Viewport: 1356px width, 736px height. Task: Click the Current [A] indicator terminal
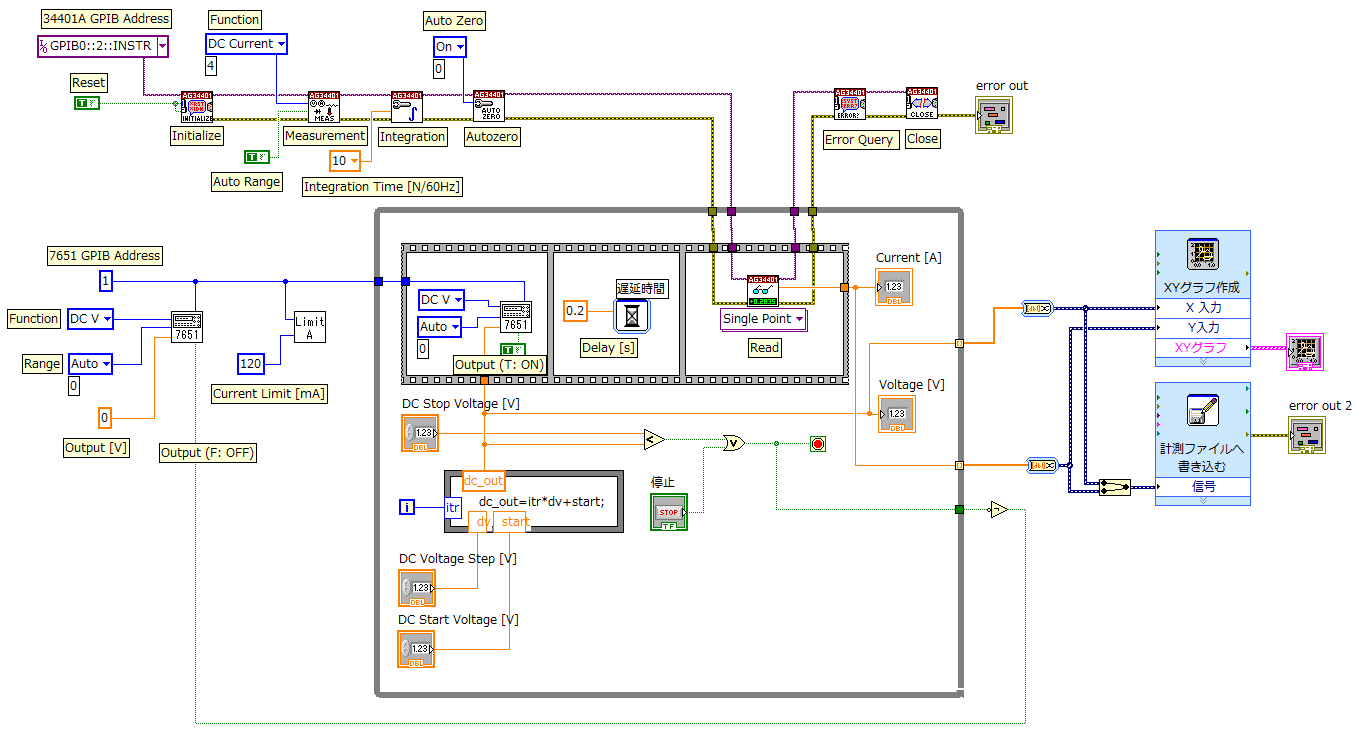(895, 287)
